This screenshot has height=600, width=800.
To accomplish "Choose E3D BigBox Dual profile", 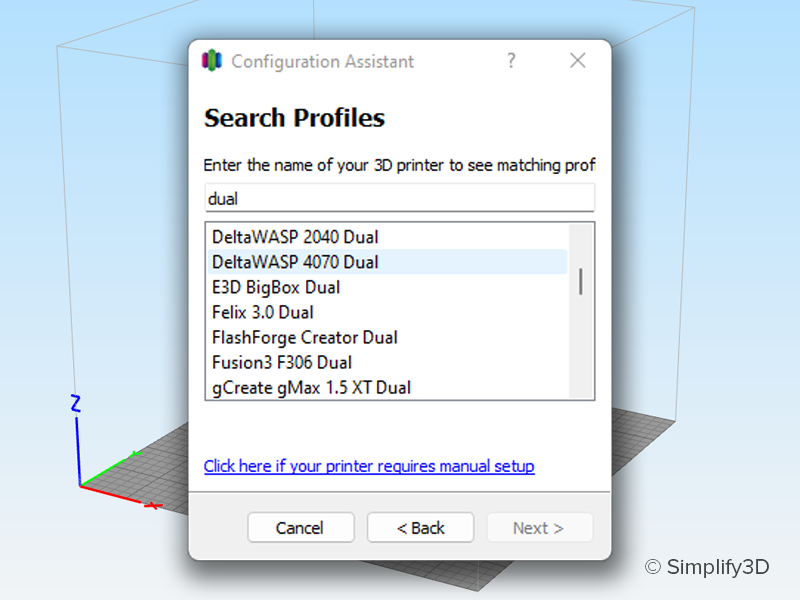I will point(387,287).
